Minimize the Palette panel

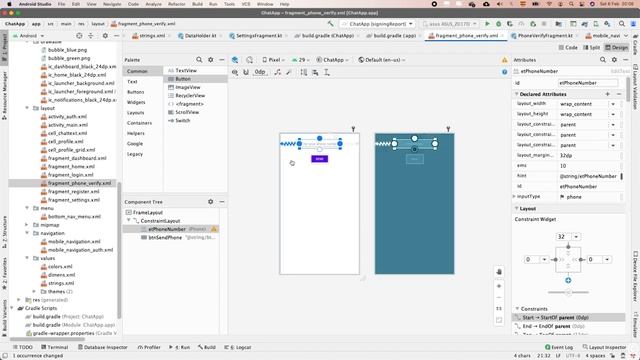coord(222,60)
